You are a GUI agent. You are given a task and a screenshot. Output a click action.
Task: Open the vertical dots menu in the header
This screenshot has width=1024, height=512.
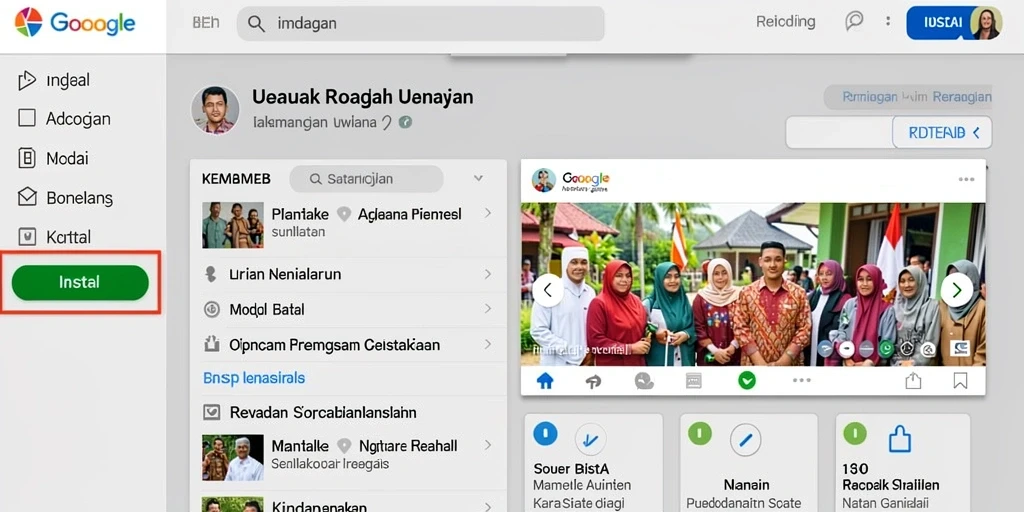pos(888,22)
